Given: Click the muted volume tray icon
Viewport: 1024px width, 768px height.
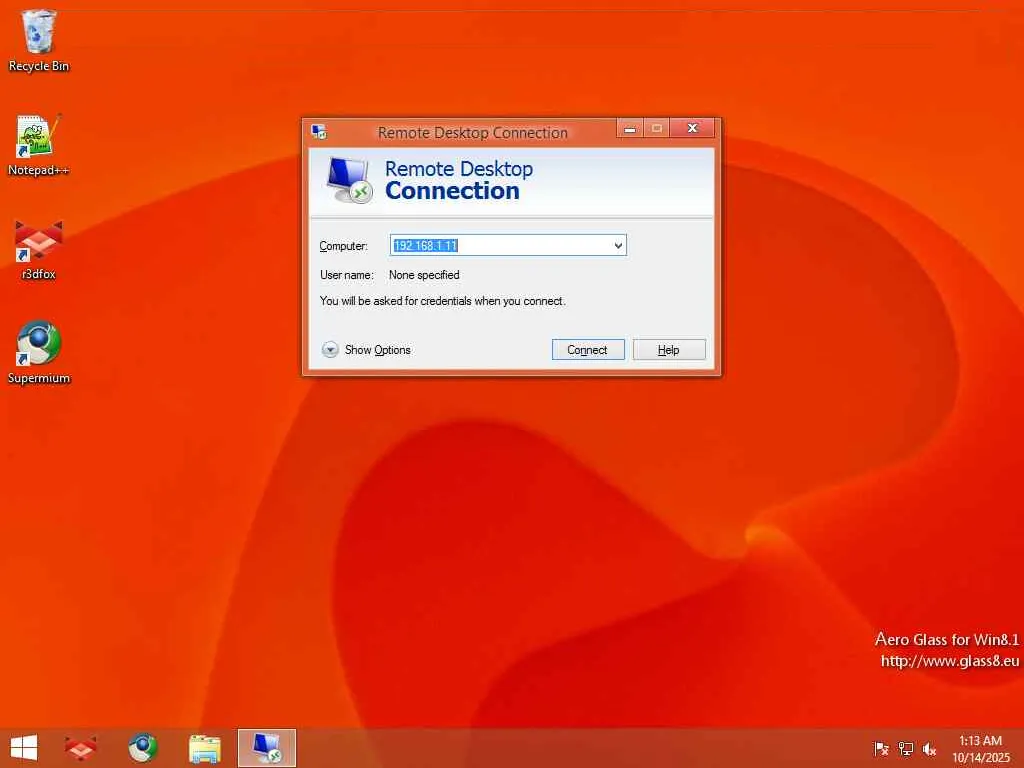Looking at the screenshot, I should point(929,749).
